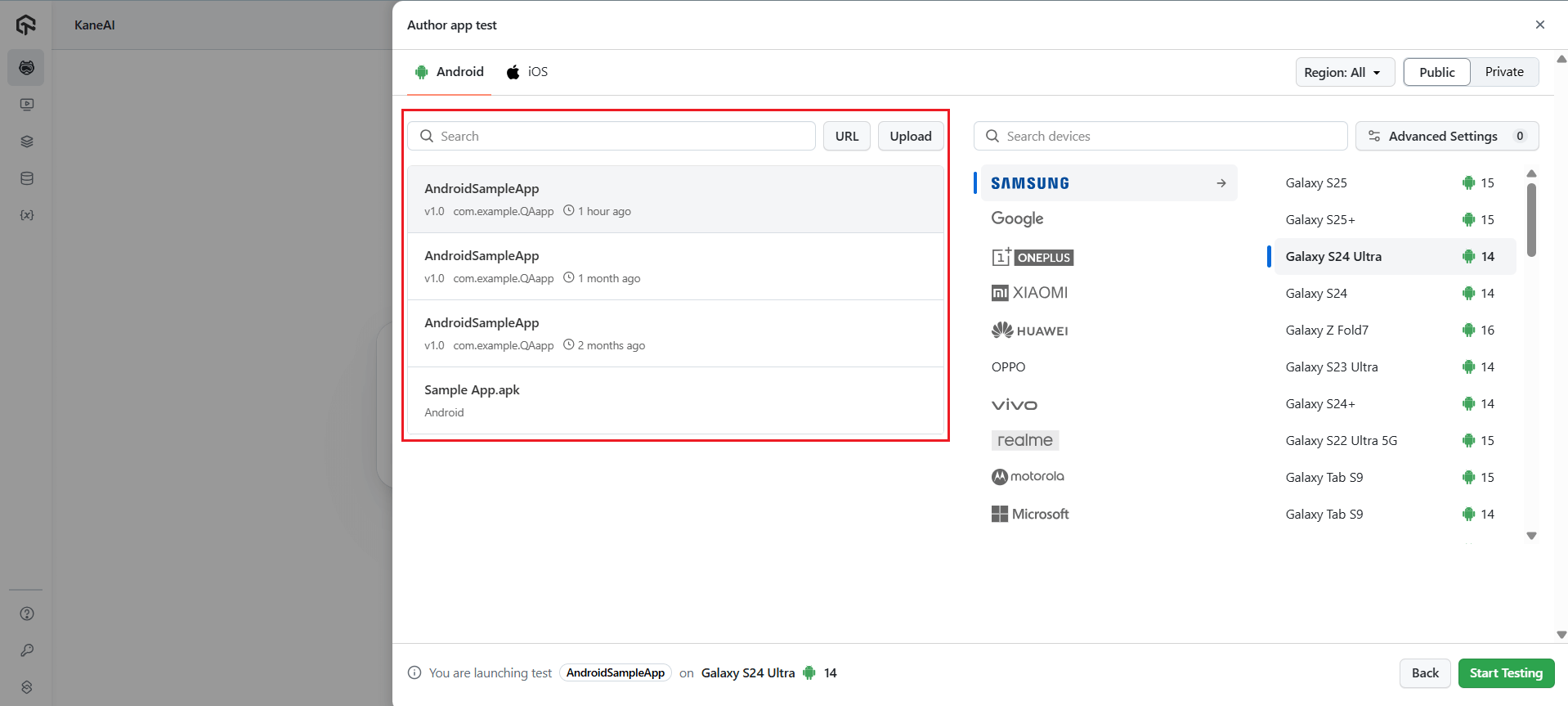Switch to the iOS tab

(x=527, y=72)
